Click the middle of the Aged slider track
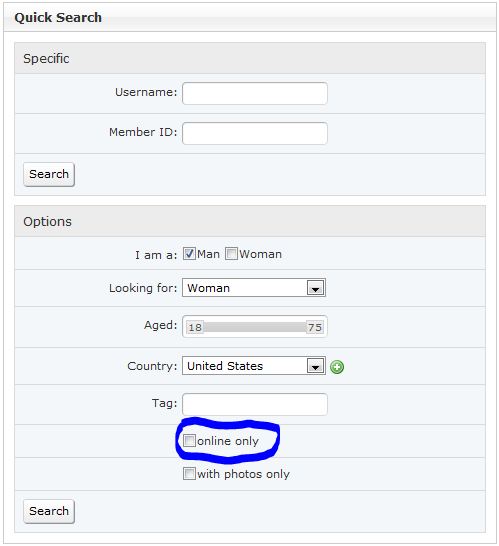Viewport: 499px width, 546px height. pos(255,327)
